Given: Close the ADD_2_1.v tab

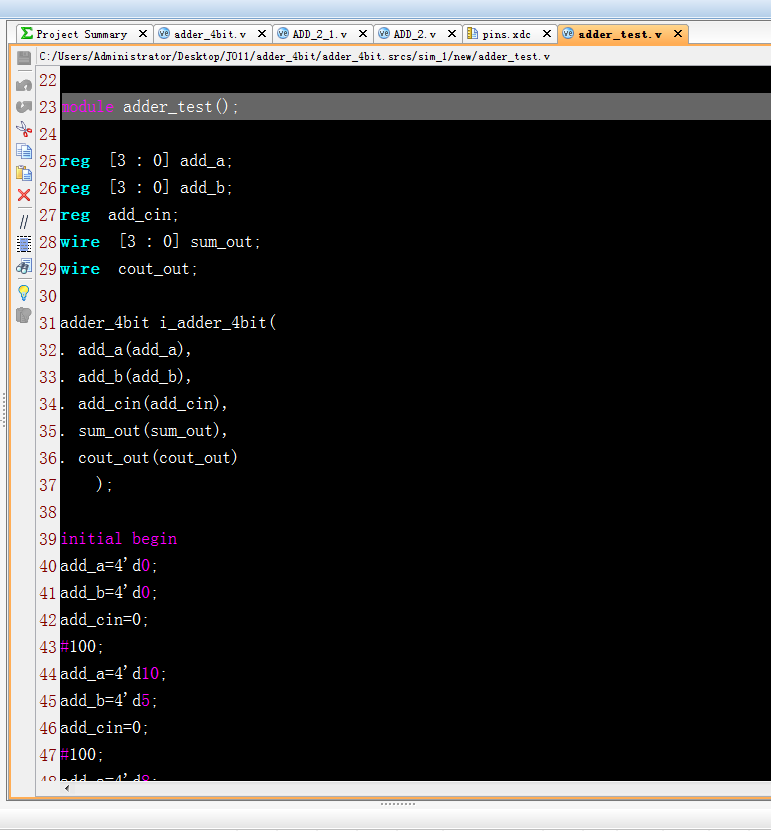Looking at the screenshot, I should point(363,34).
